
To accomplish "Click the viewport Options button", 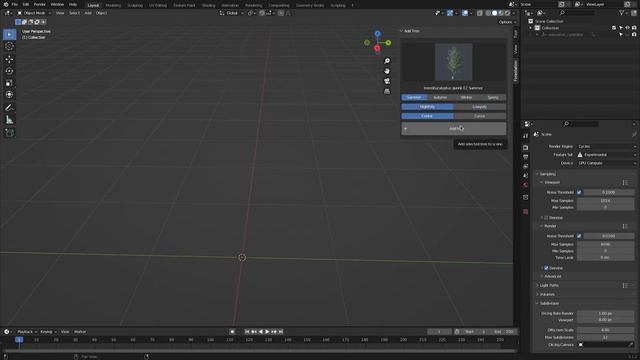I will 507,22.
